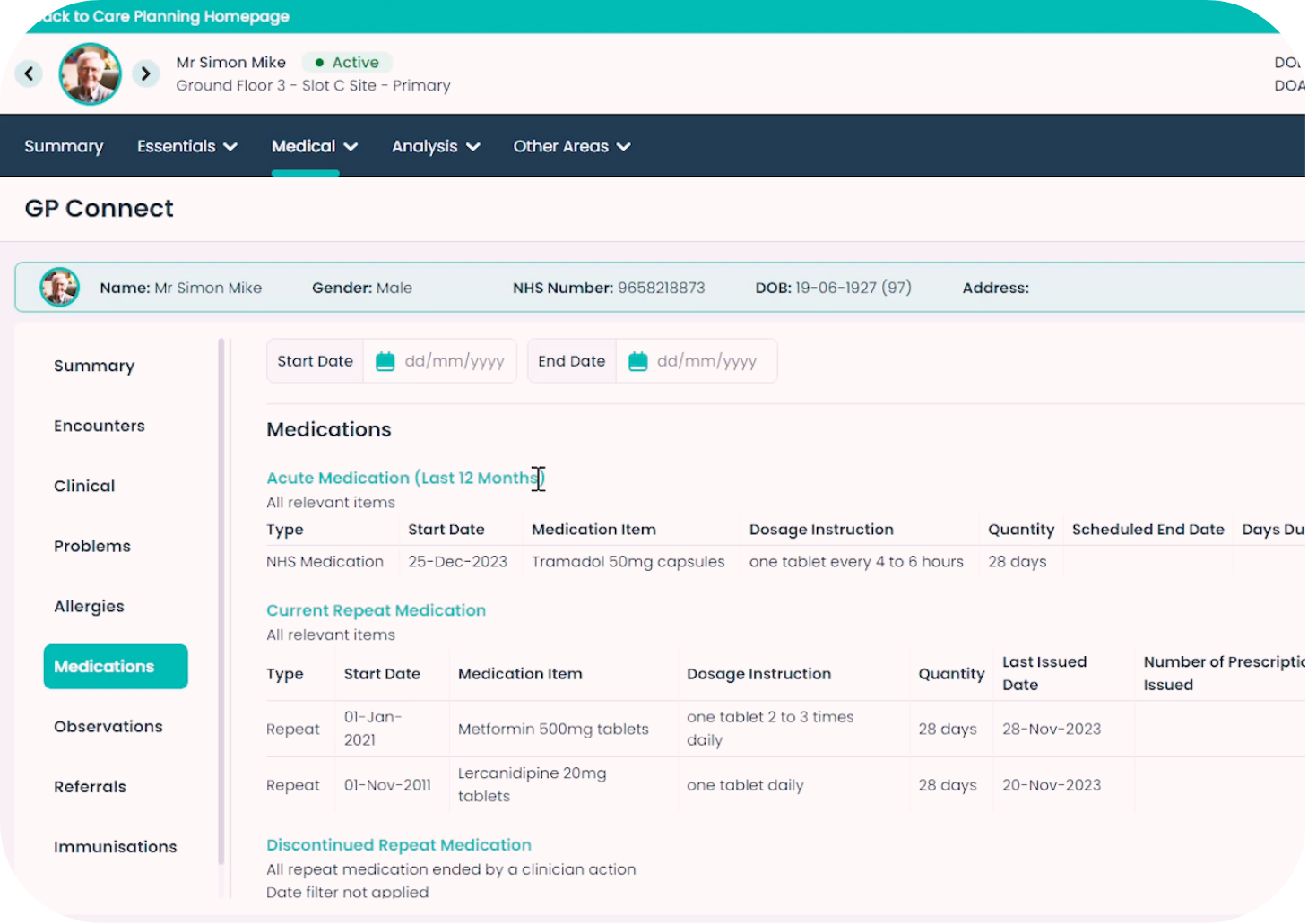
Task: Expand the Analysis dropdown menu
Action: [435, 145]
